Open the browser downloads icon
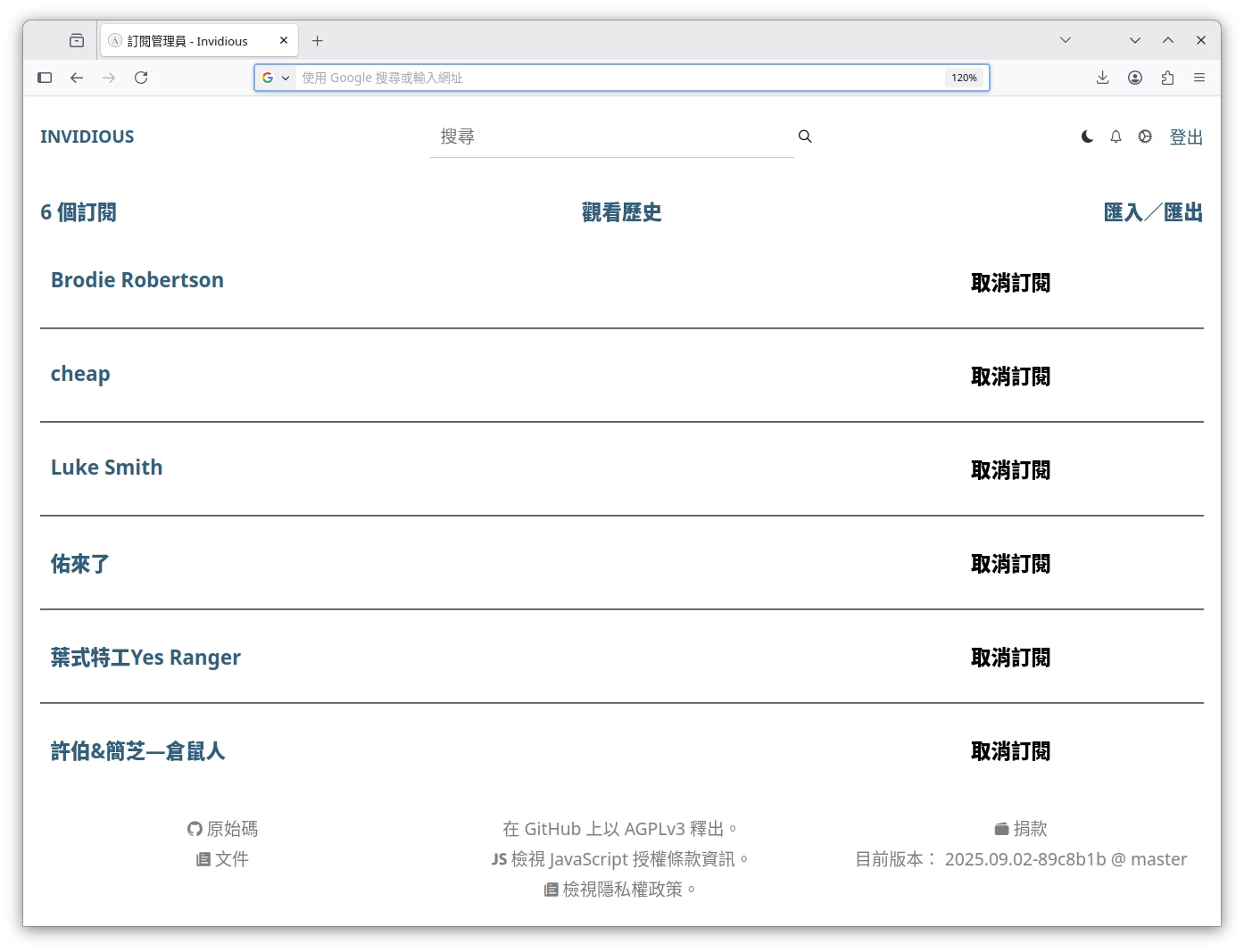The width and height of the screenshot is (1244, 952). [1102, 78]
